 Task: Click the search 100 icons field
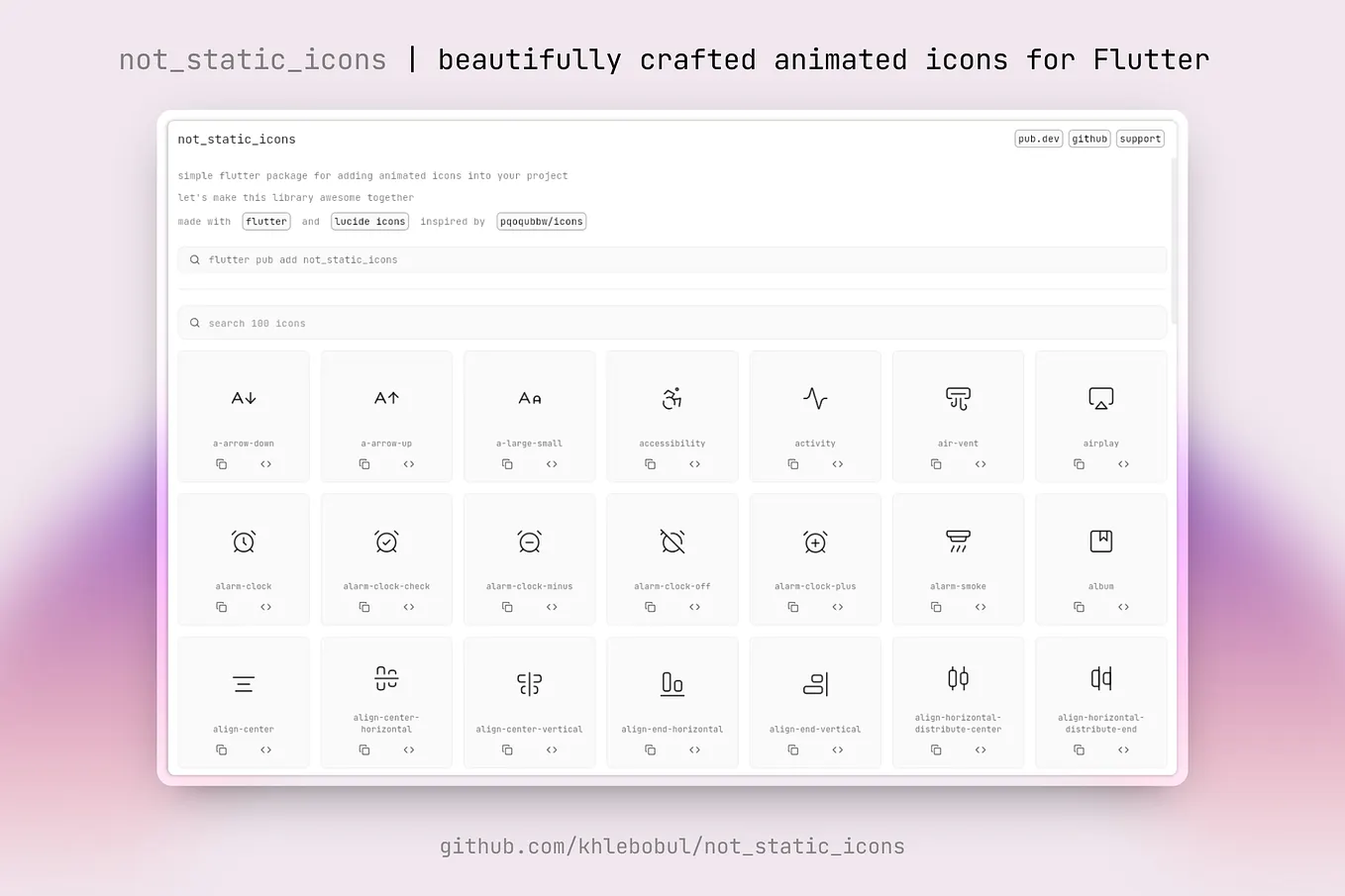click(672, 322)
